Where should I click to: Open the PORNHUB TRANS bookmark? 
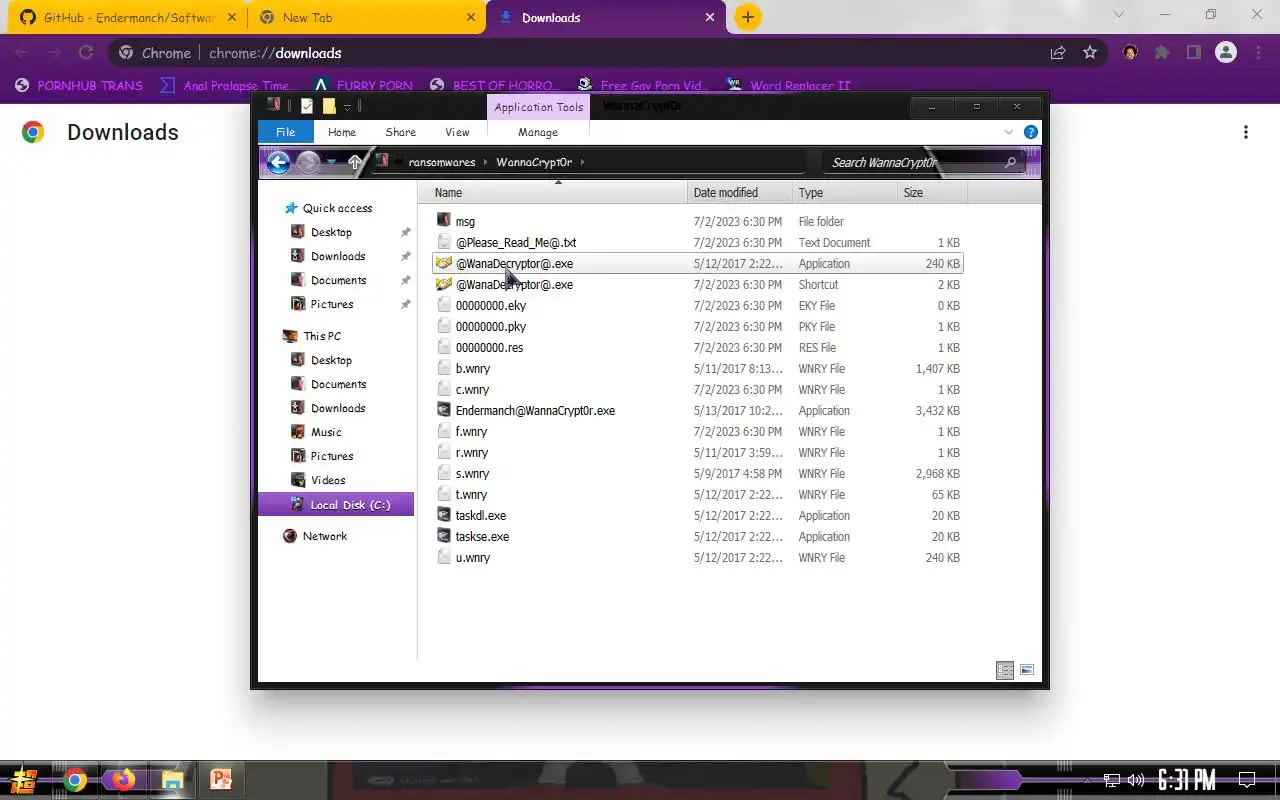coord(79,85)
